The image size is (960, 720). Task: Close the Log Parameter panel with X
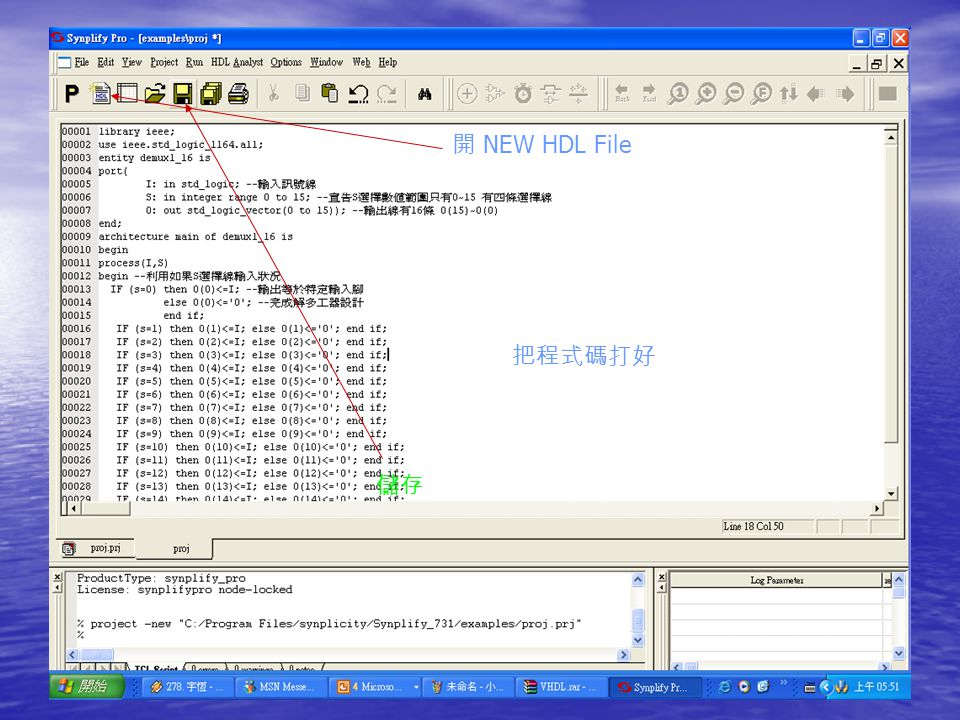tap(661, 577)
